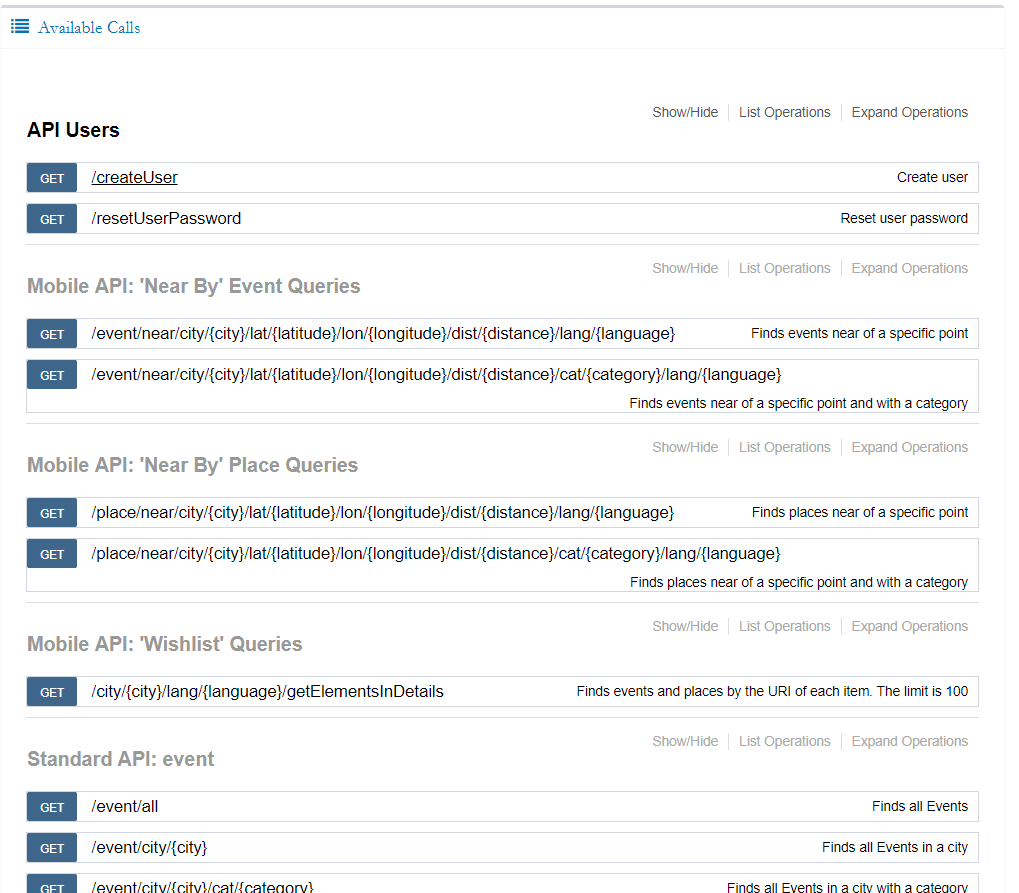Click the GET badge for /event/all
The width and height of the screenshot is (1019, 893).
tap(52, 807)
